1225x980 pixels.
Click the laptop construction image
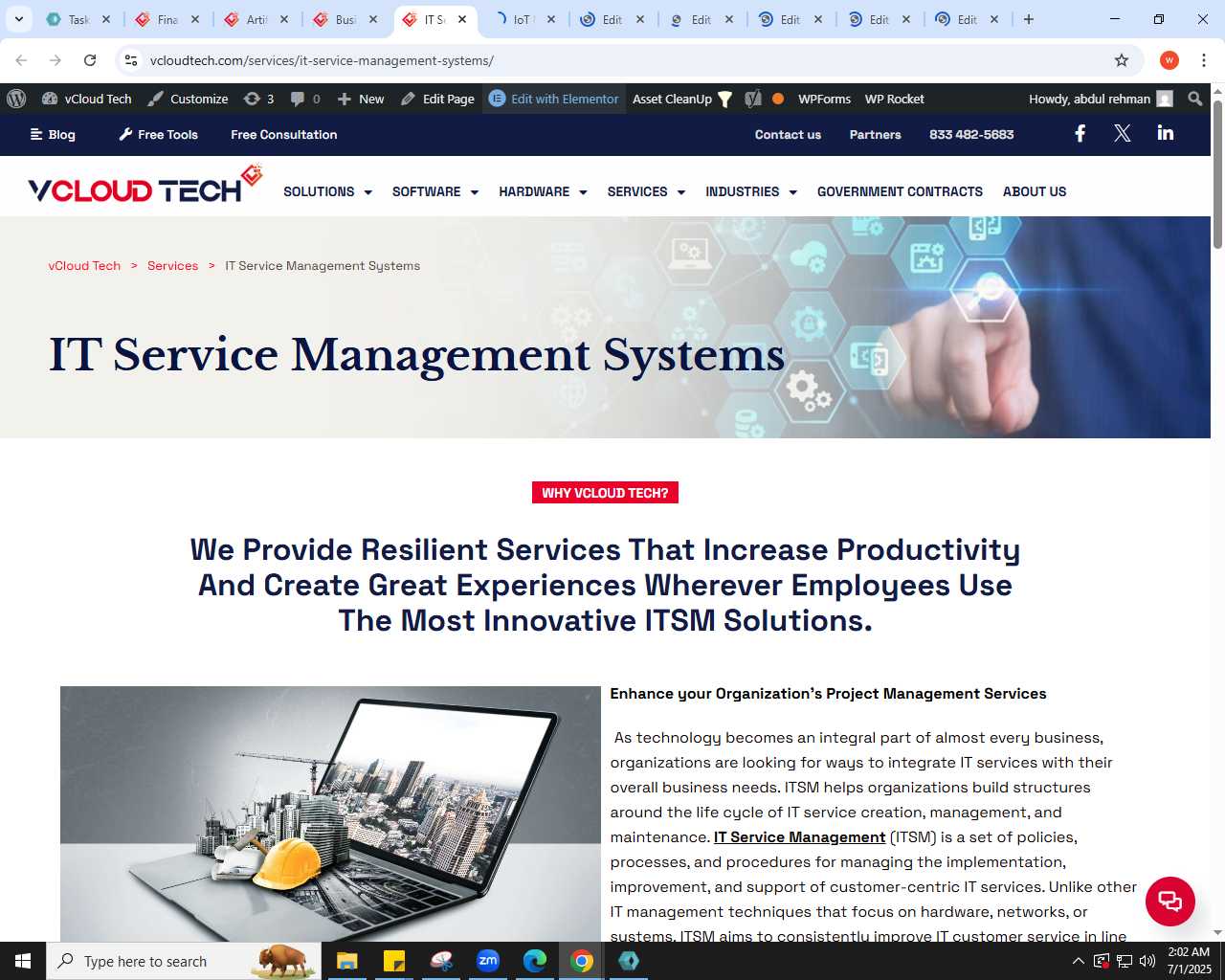[x=330, y=813]
